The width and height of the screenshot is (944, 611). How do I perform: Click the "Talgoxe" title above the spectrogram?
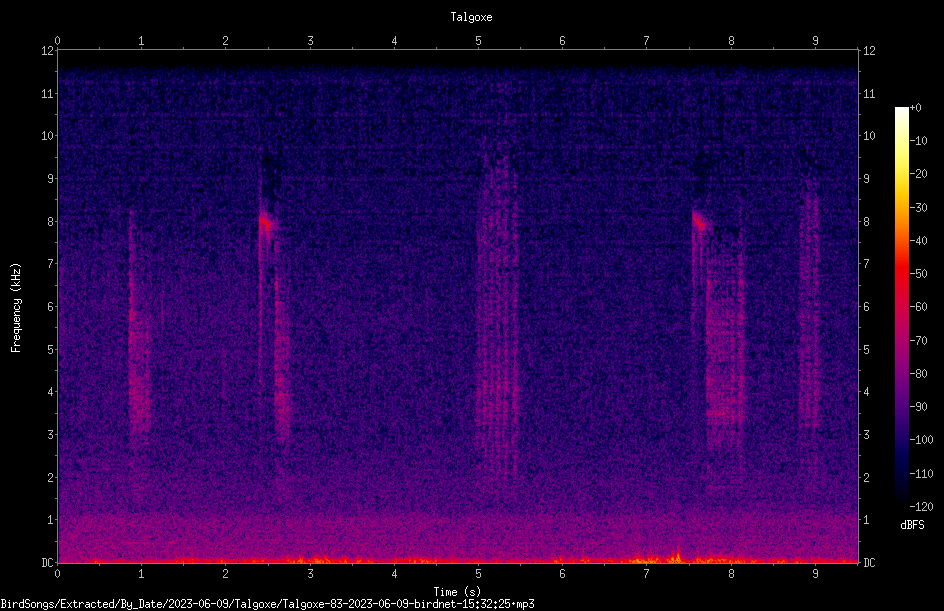(471, 17)
